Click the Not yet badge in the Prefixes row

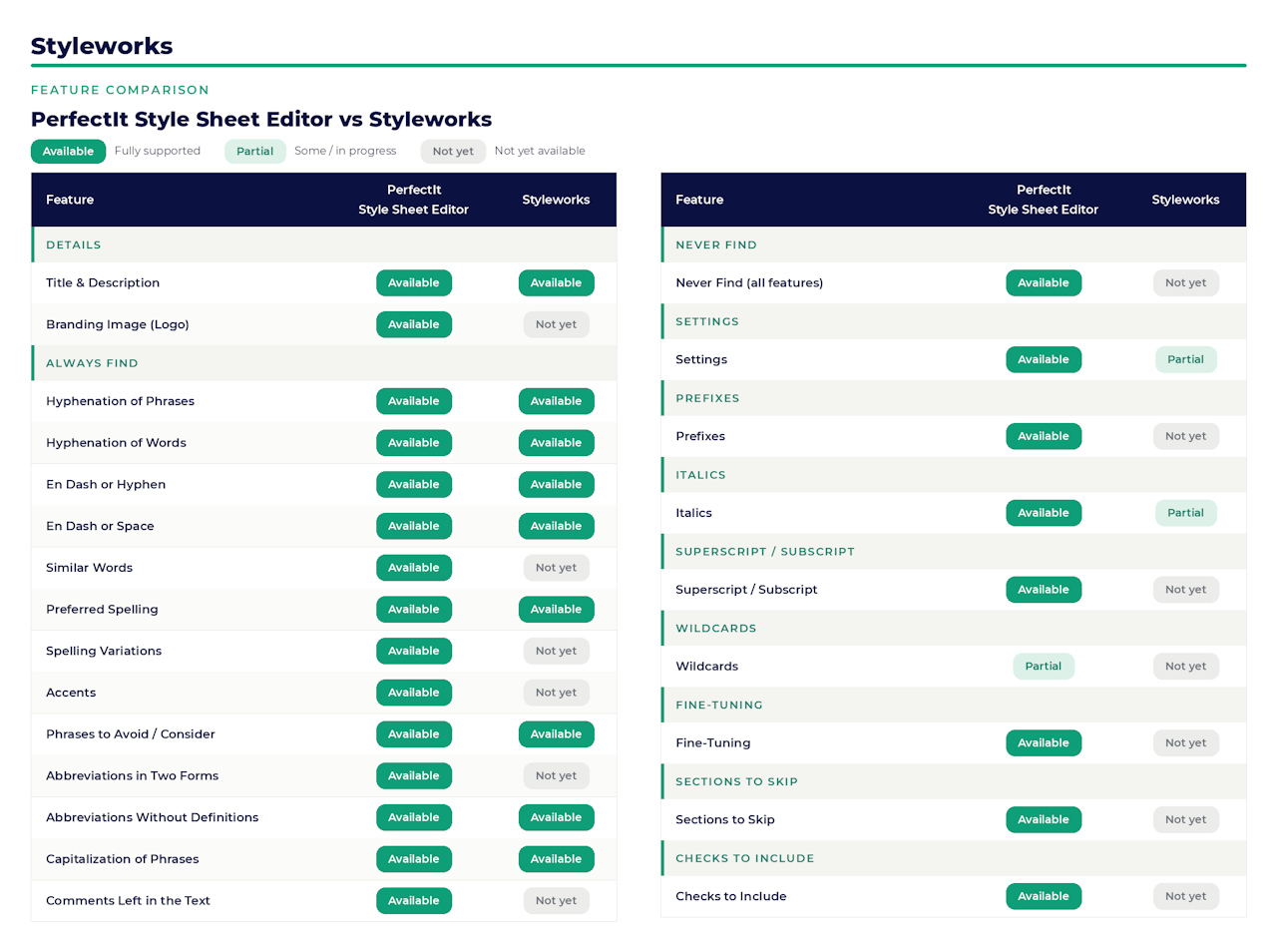1185,436
